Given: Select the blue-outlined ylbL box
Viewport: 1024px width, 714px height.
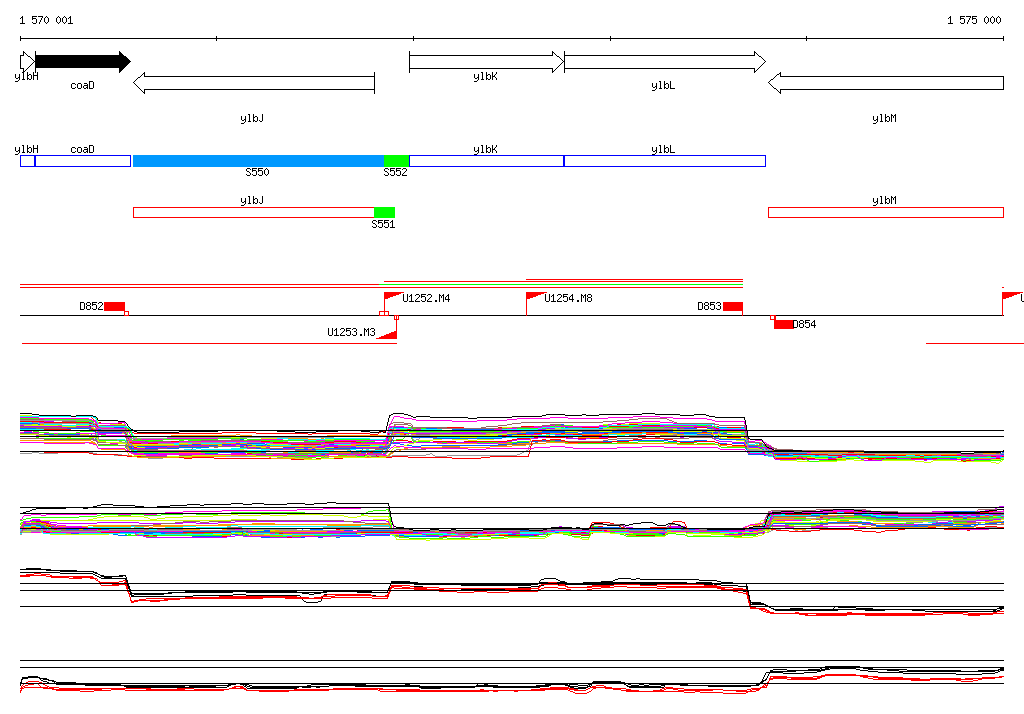Looking at the screenshot, I should pos(665,161).
